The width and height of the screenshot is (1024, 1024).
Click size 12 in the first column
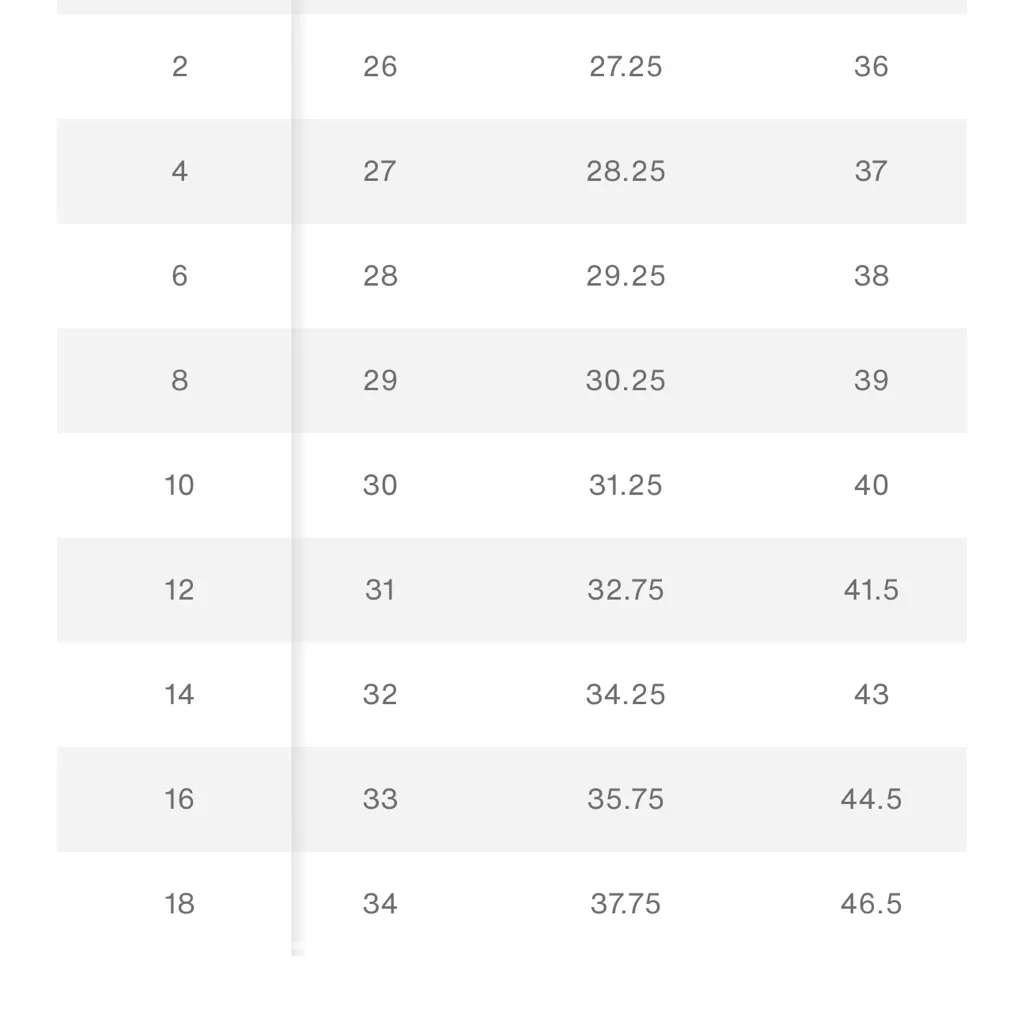[179, 590]
